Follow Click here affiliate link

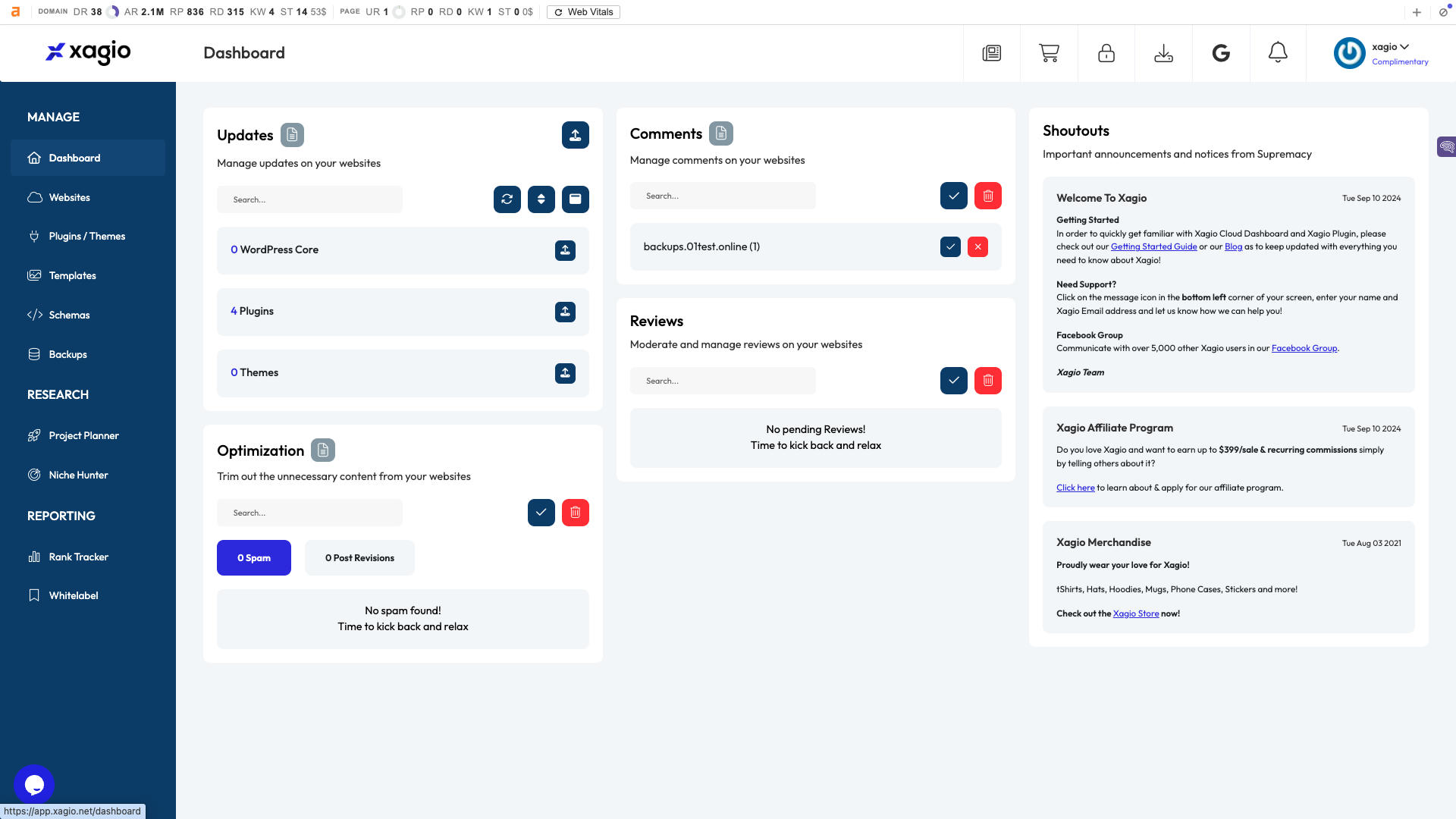(x=1075, y=488)
